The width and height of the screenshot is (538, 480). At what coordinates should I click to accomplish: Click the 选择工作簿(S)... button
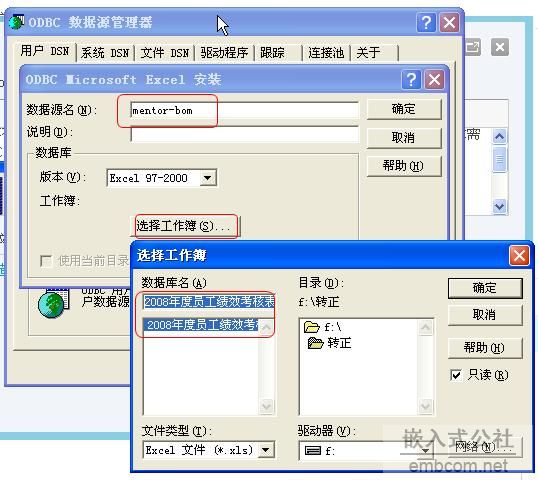click(185, 226)
